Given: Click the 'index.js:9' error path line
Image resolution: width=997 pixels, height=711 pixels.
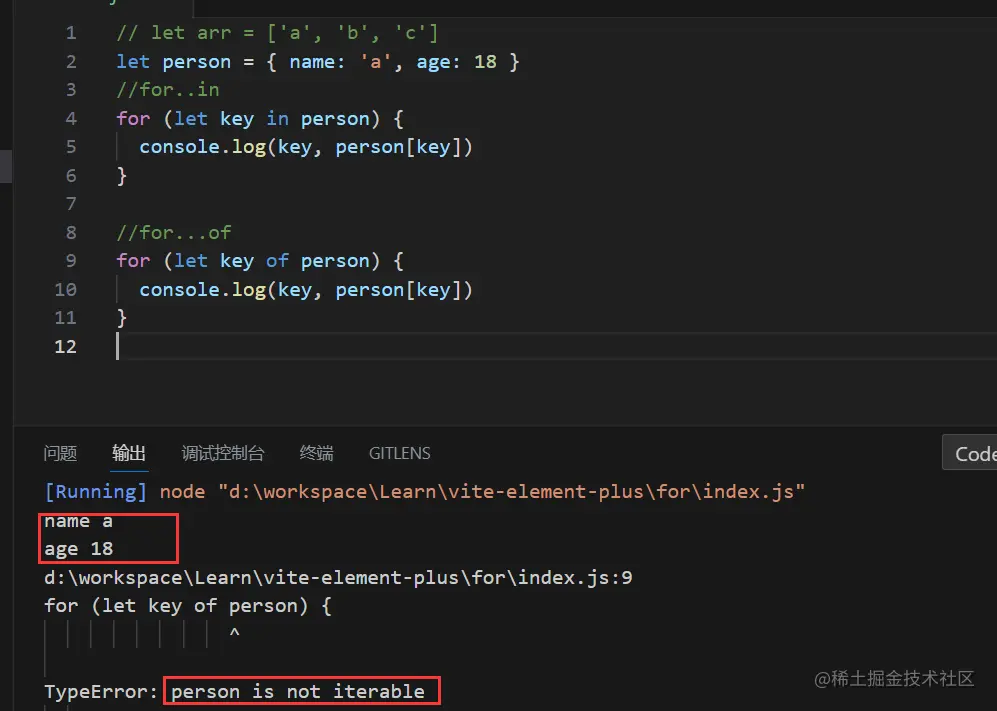Looking at the screenshot, I should coord(338,577).
